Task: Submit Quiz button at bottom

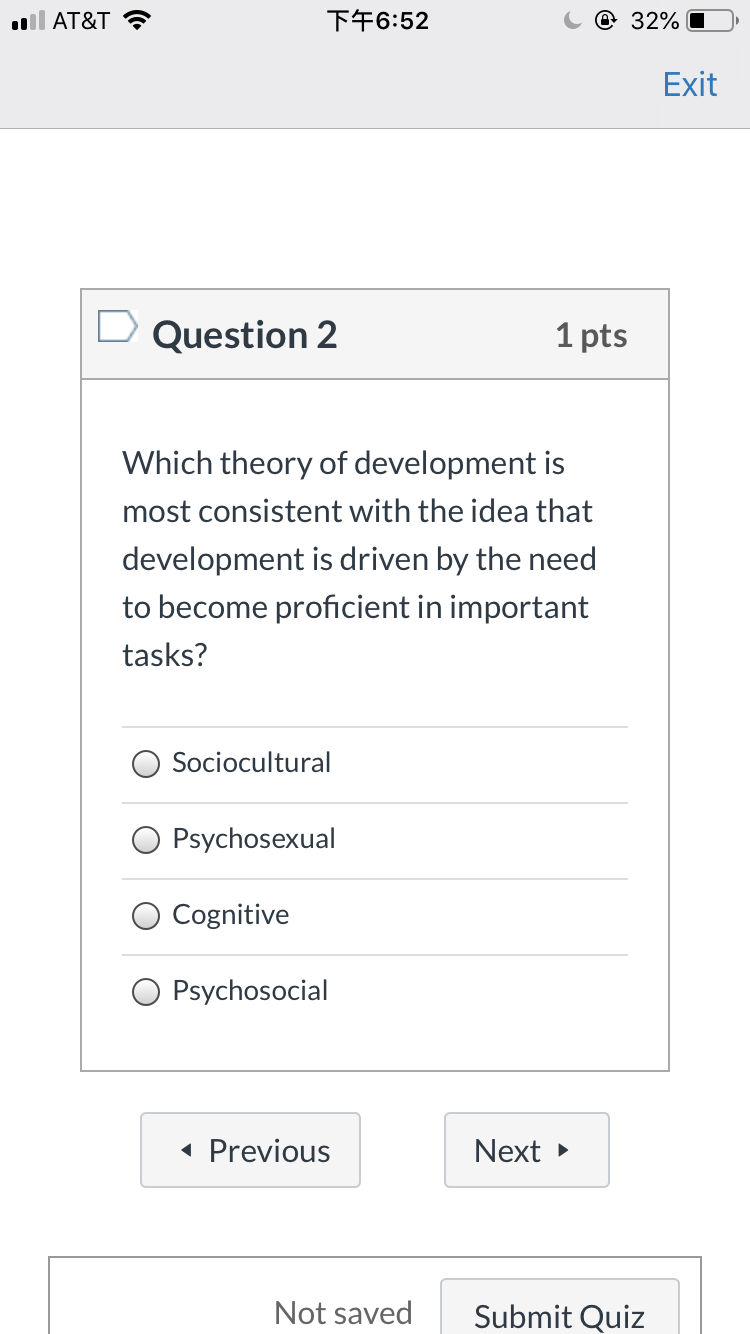Action: (x=560, y=1308)
